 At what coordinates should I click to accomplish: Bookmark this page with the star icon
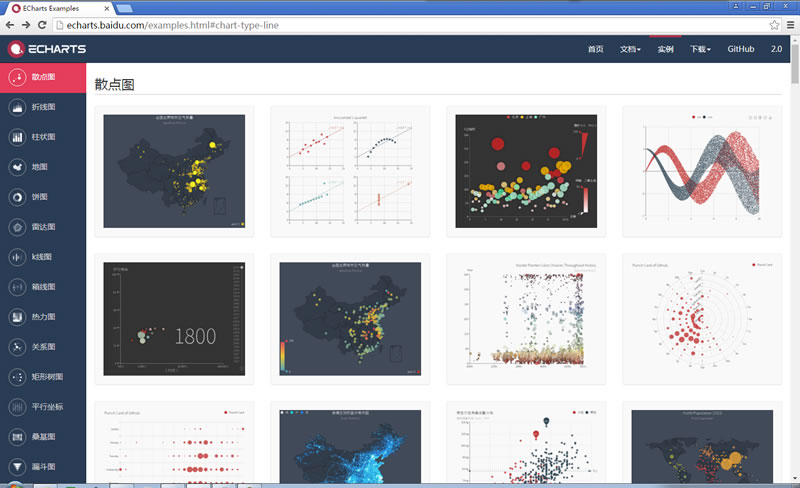click(x=774, y=25)
